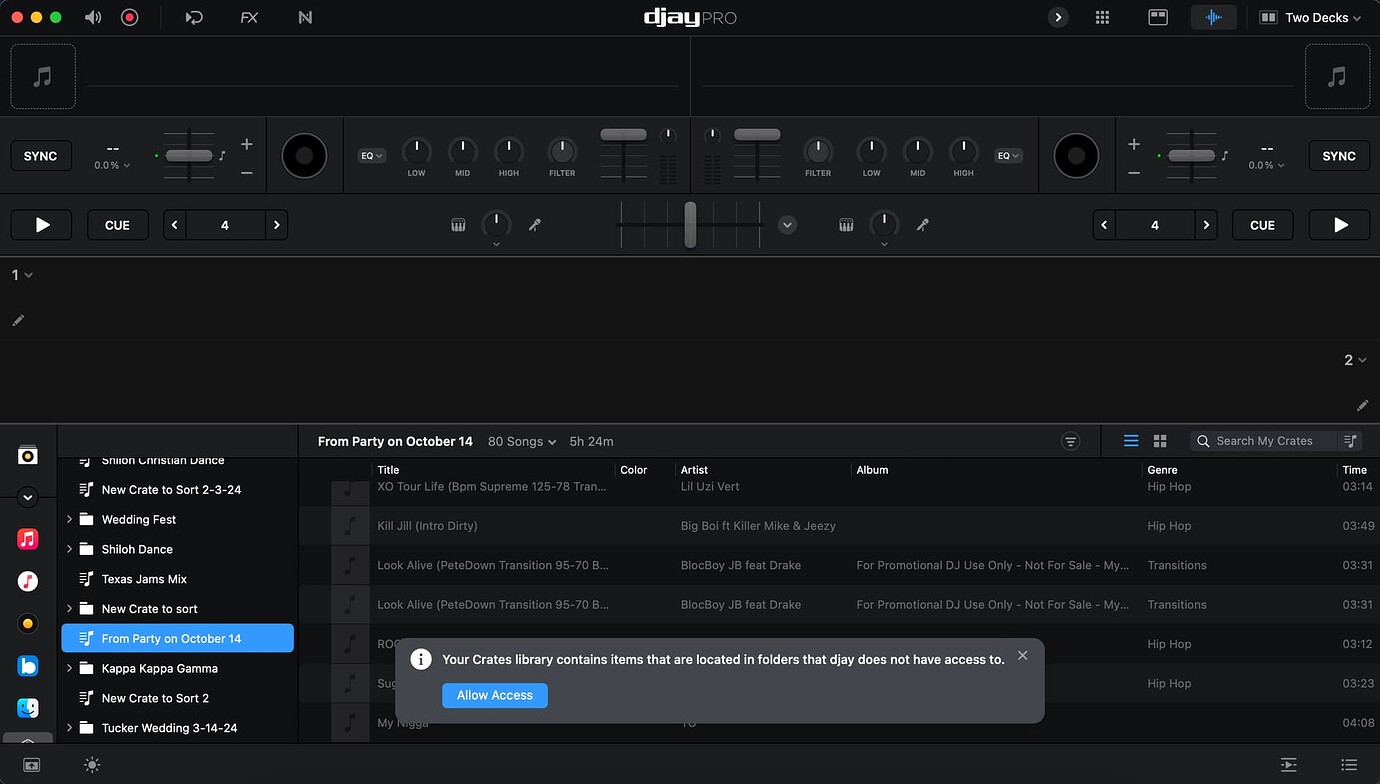This screenshot has height=784, width=1380.
Task: Toggle the left deck EQ mode selector
Action: point(370,155)
